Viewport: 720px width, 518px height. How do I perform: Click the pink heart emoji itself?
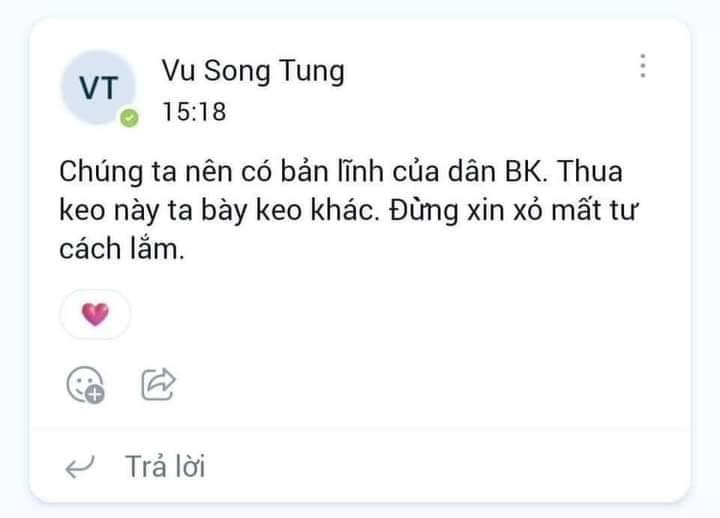96,315
